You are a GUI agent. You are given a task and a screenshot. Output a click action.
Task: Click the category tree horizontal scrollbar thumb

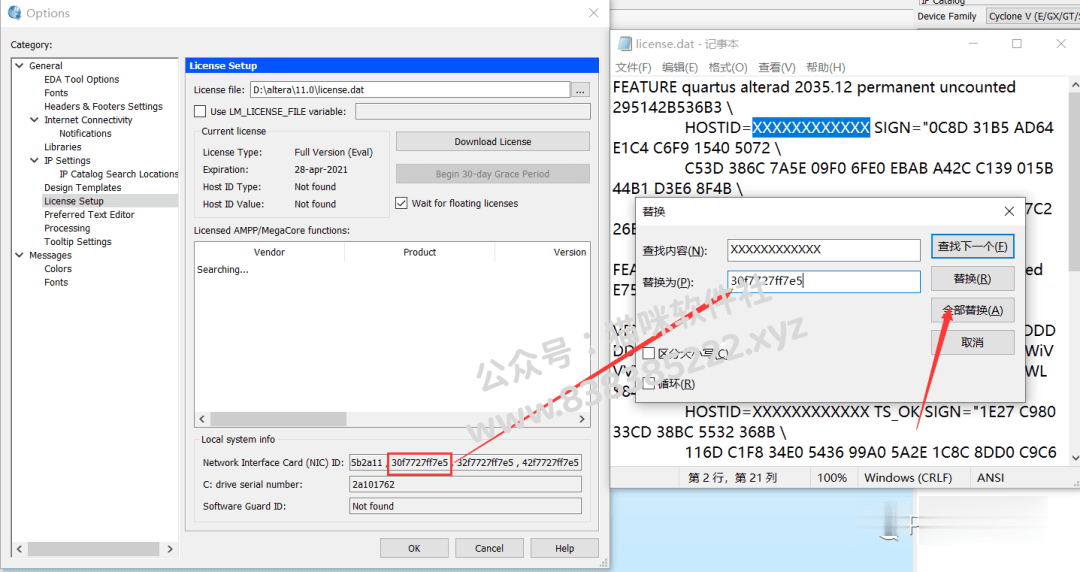click(x=93, y=549)
